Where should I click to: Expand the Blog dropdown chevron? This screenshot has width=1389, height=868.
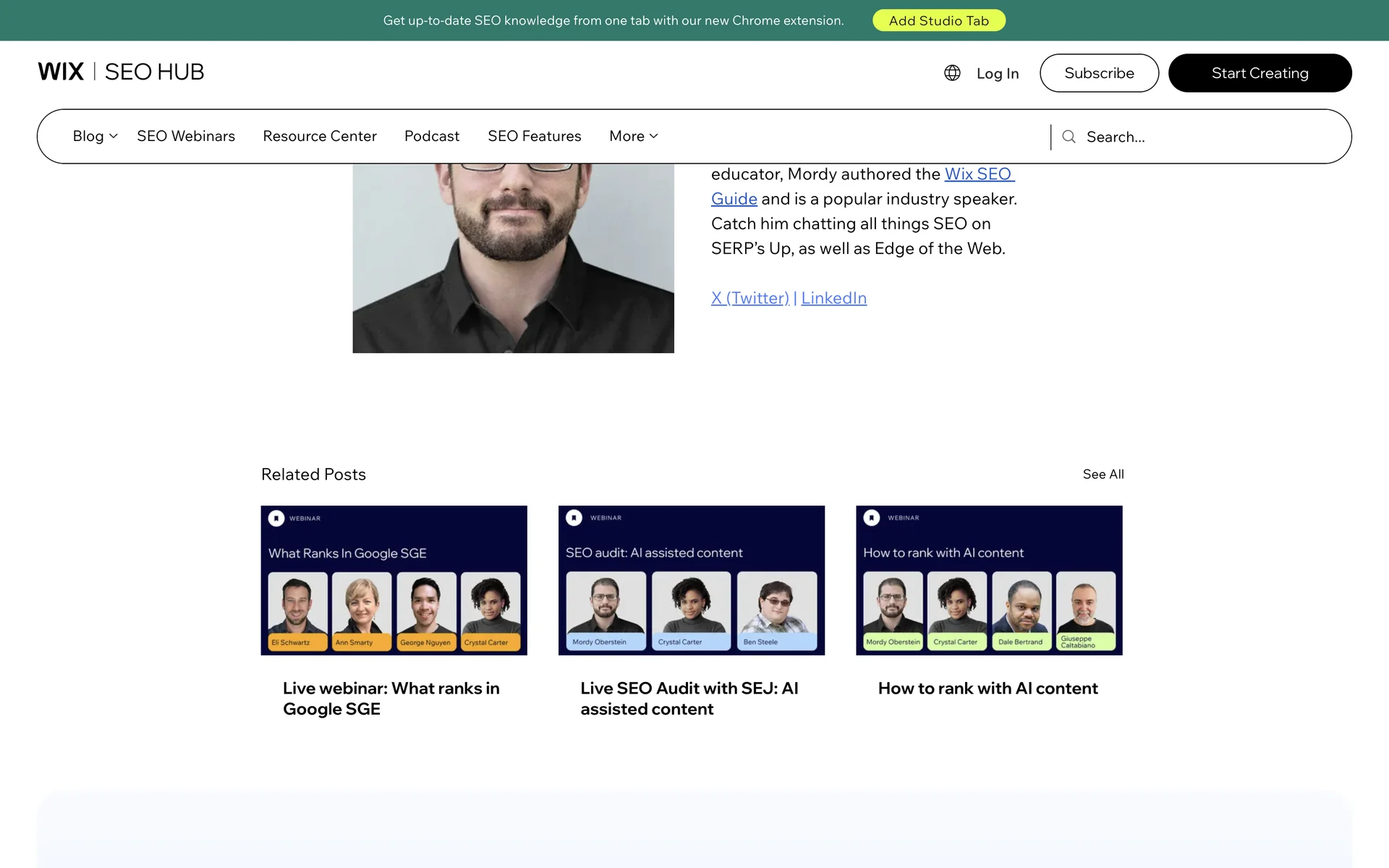tap(114, 136)
